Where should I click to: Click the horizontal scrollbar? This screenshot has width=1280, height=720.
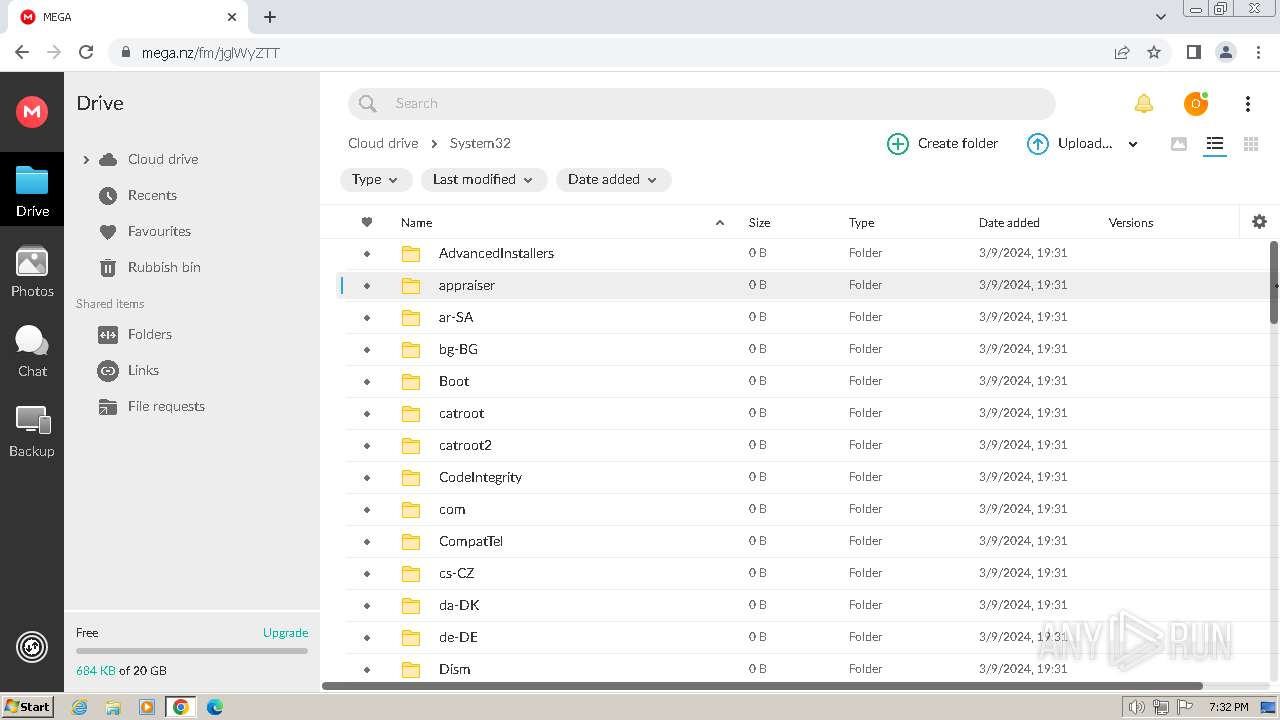[x=762, y=686]
